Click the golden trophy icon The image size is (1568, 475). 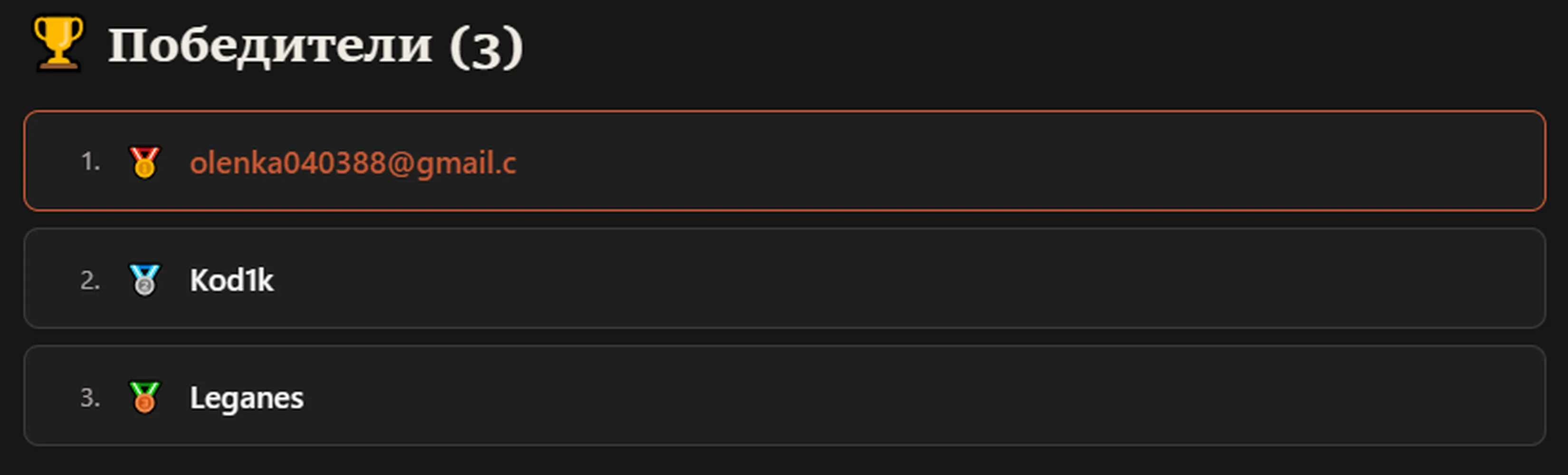coord(58,44)
